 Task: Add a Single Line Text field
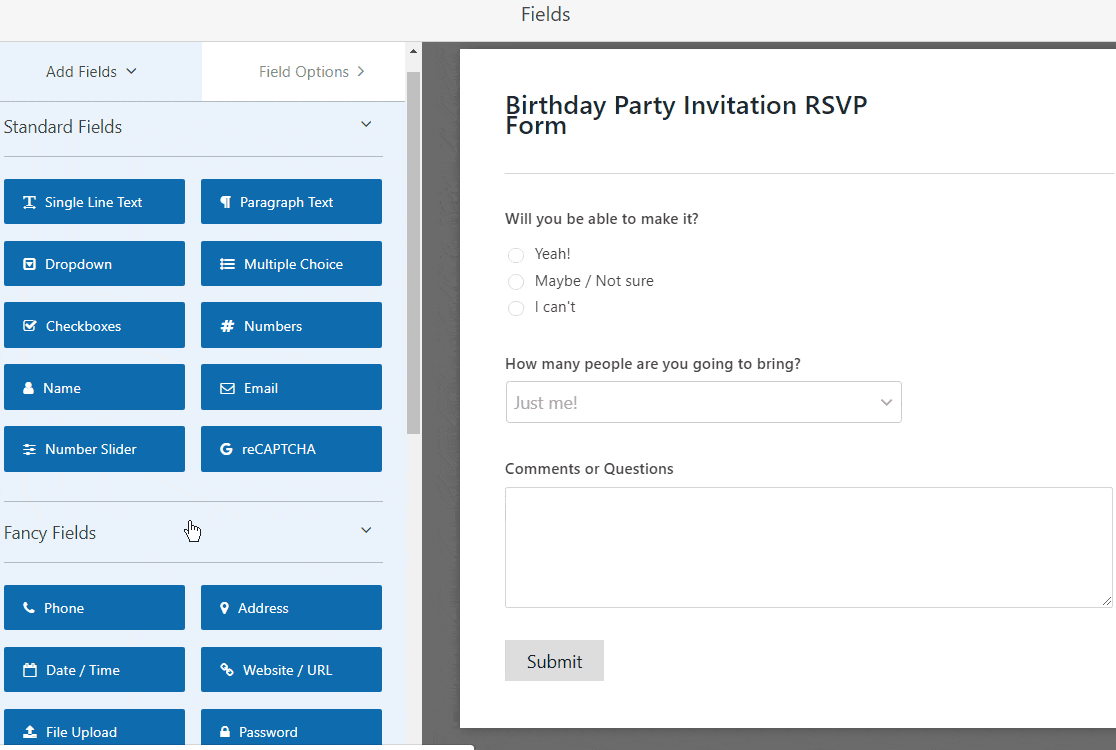(94, 202)
